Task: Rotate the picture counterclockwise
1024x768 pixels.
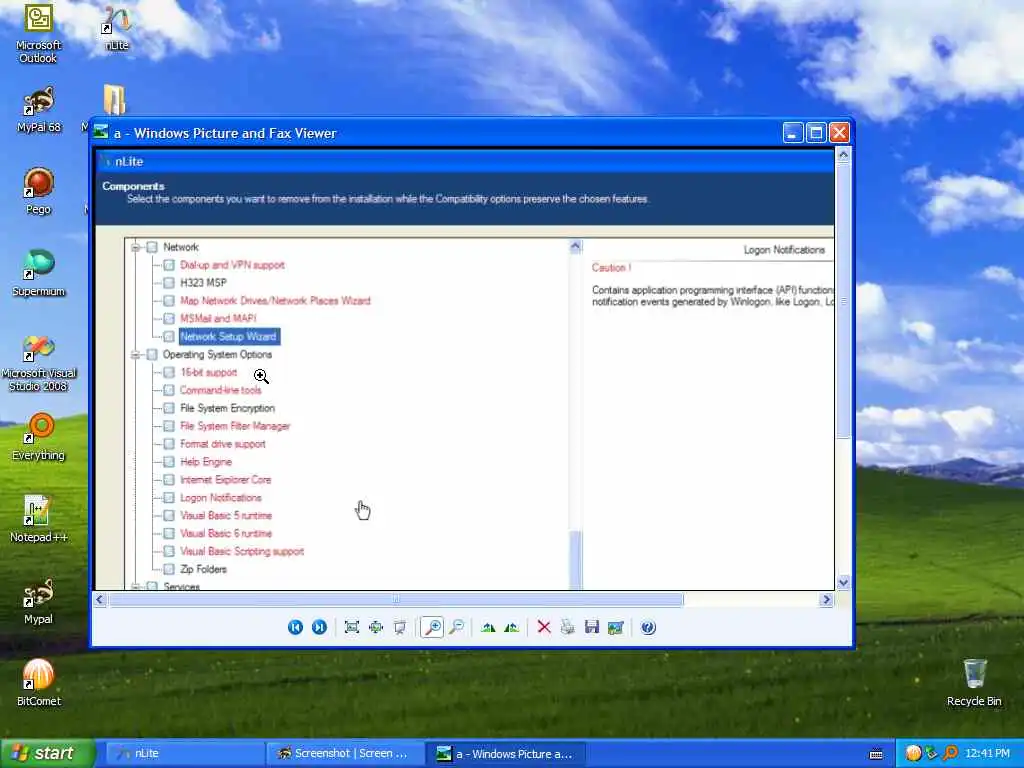Action: (512, 628)
